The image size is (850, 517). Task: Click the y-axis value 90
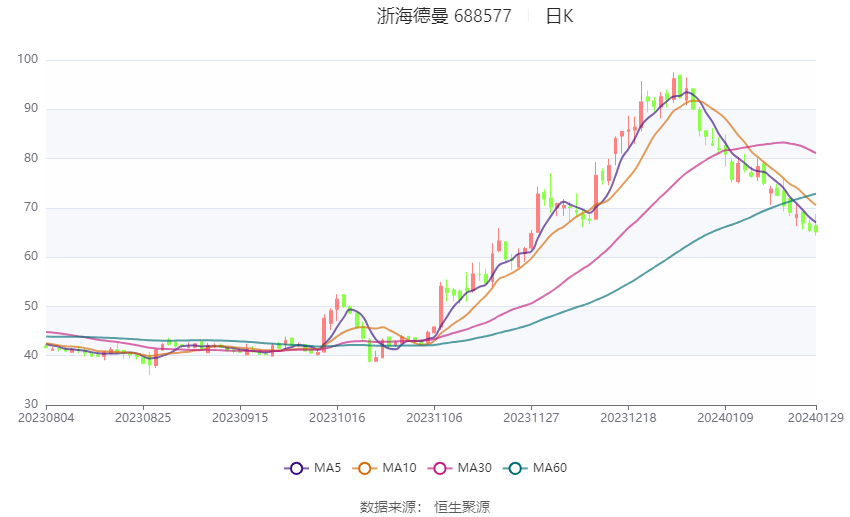31,108
